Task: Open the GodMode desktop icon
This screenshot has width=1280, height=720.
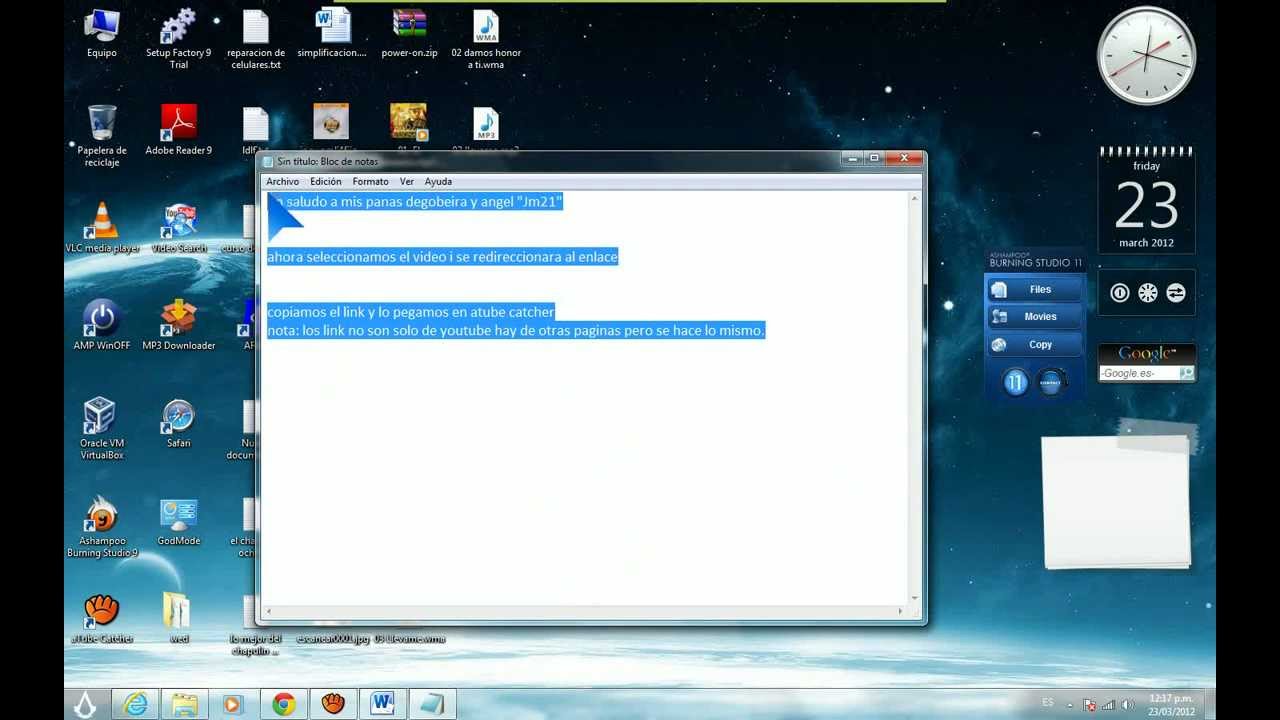Action: tap(178, 521)
